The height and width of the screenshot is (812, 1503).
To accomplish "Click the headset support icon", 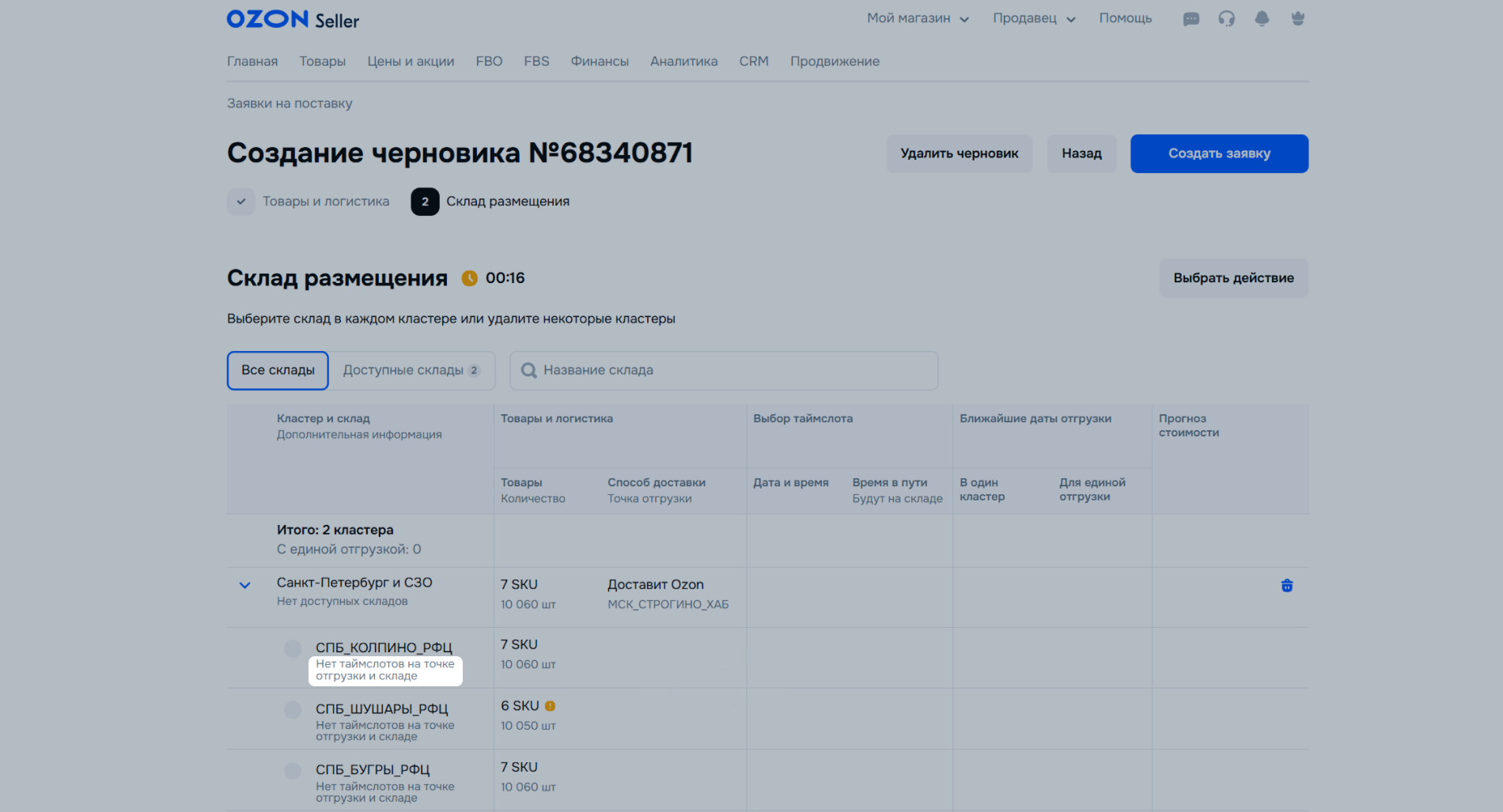I will tap(1226, 19).
